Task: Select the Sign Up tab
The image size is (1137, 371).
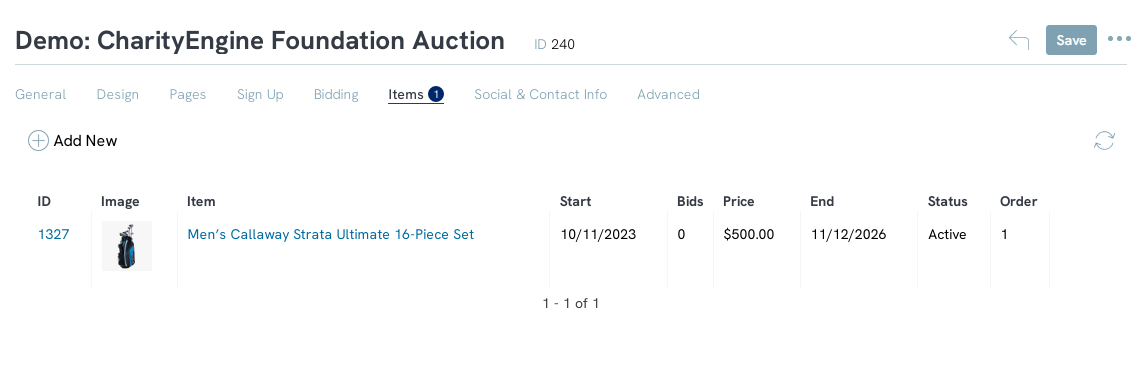Action: [x=260, y=94]
